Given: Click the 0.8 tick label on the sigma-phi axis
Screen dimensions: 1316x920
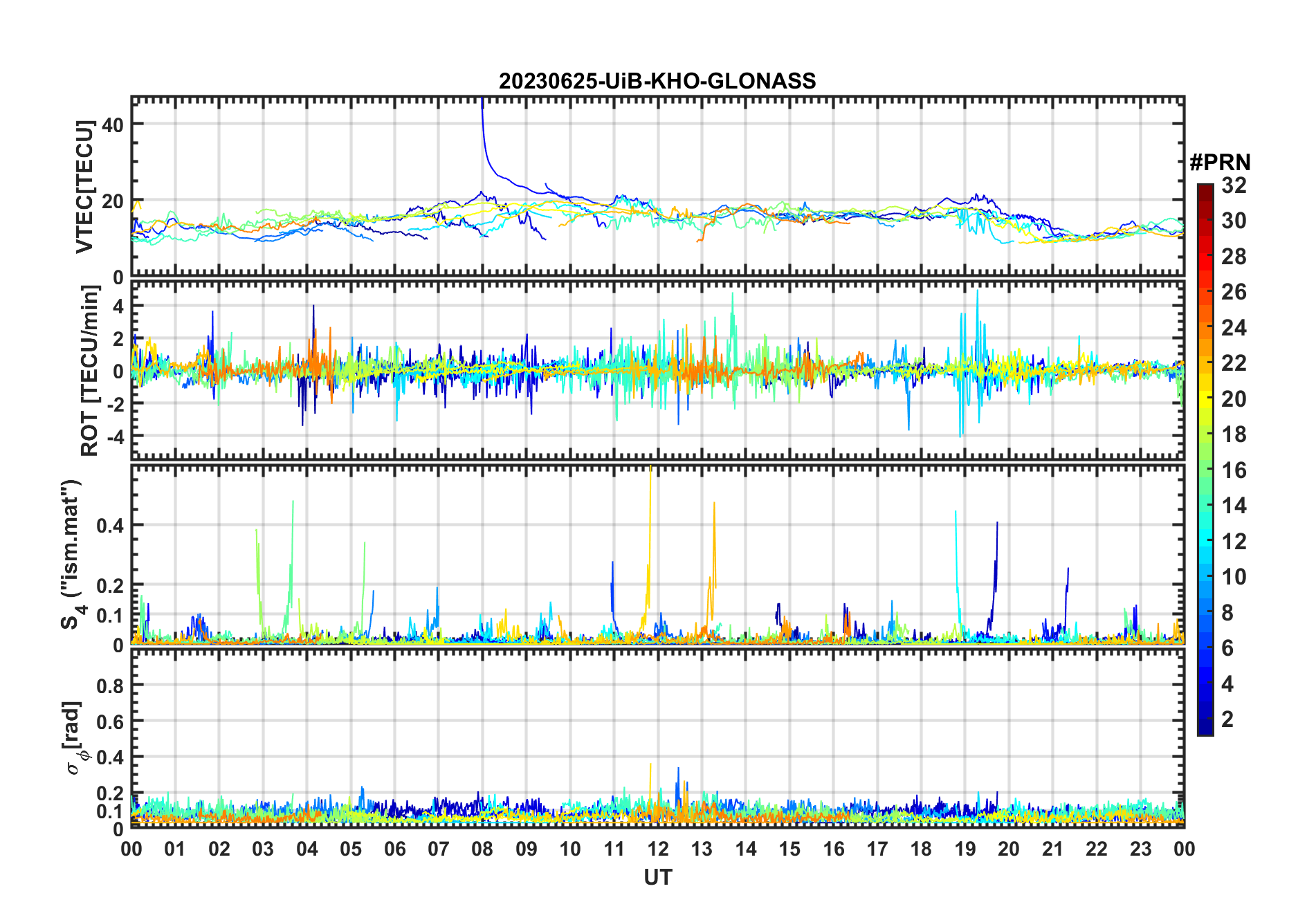Looking at the screenshot, I should point(109,686).
